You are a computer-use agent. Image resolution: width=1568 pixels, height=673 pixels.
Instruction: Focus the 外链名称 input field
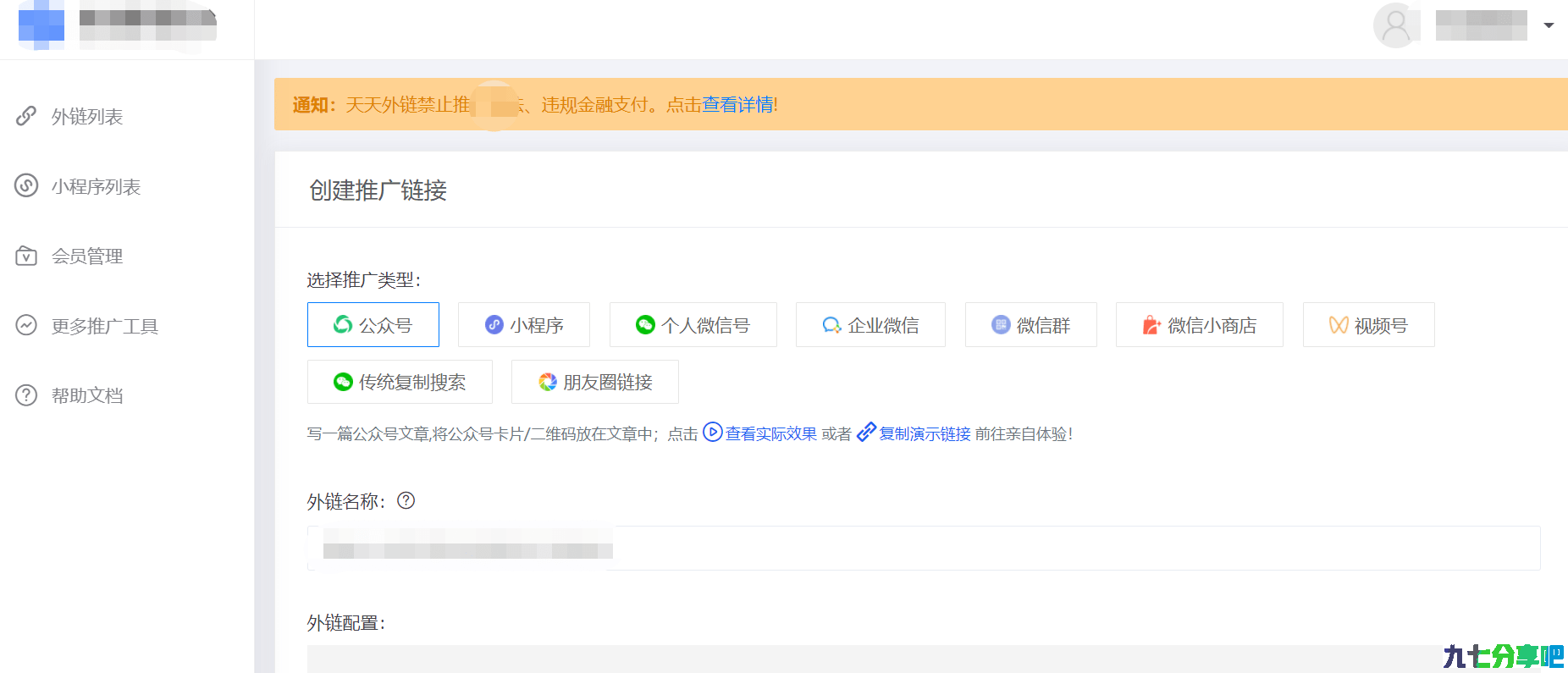[924, 548]
